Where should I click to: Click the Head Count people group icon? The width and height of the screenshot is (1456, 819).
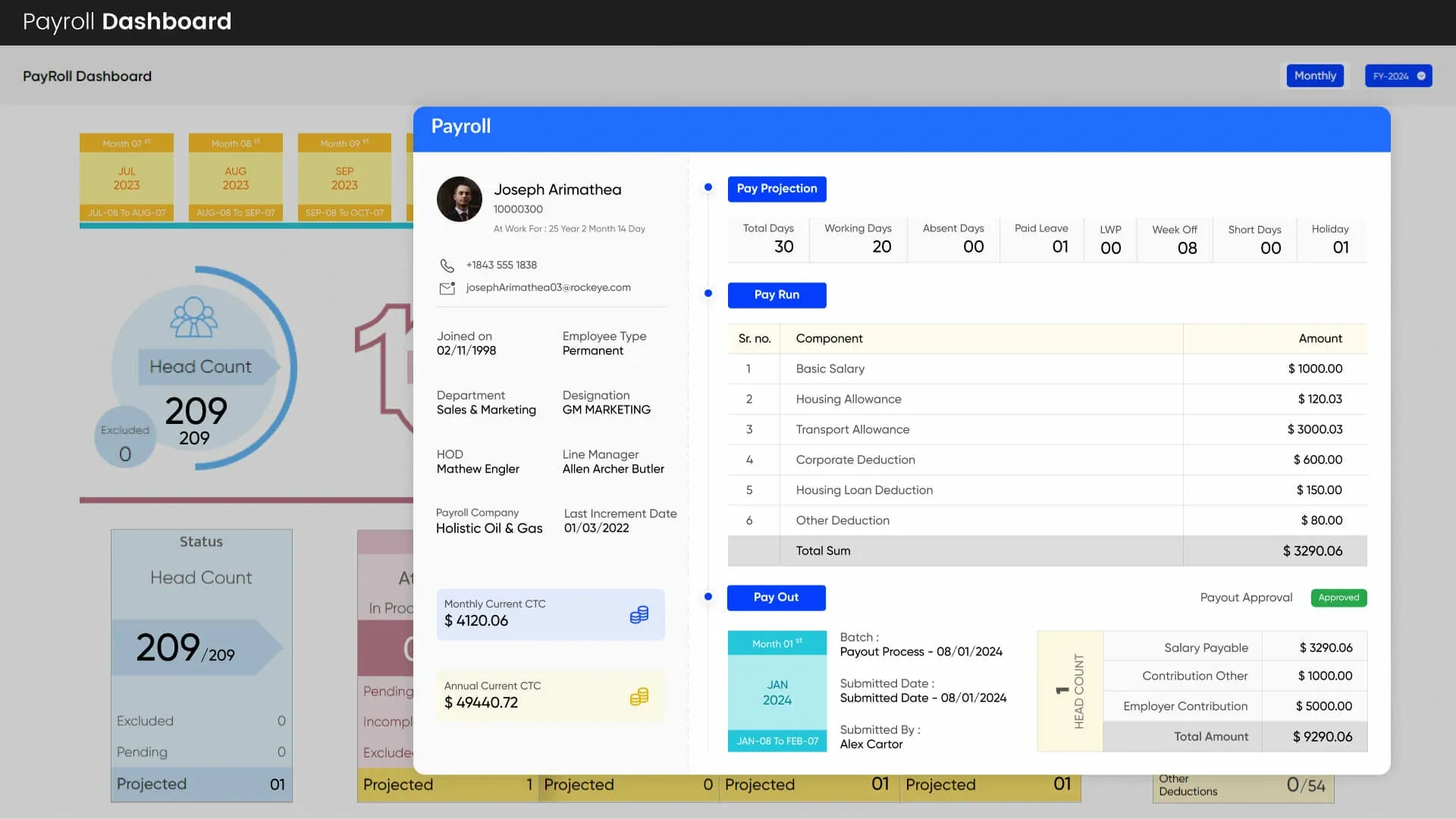[194, 317]
